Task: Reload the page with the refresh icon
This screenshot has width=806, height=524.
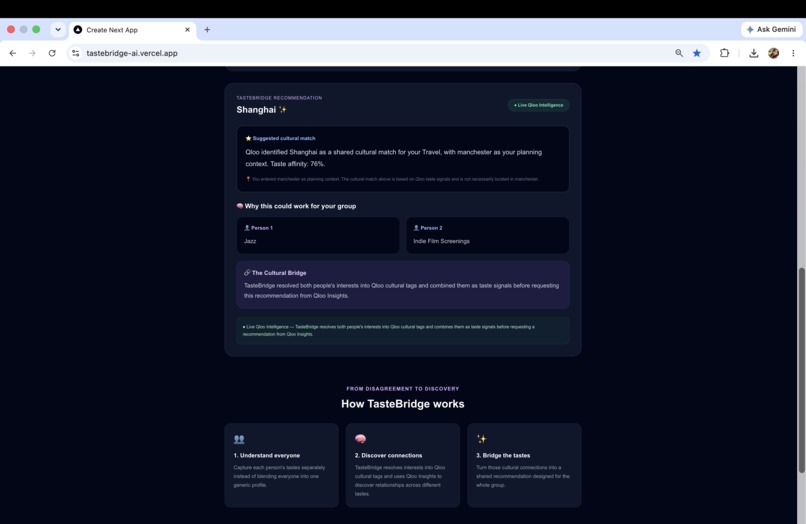Action: (52, 53)
